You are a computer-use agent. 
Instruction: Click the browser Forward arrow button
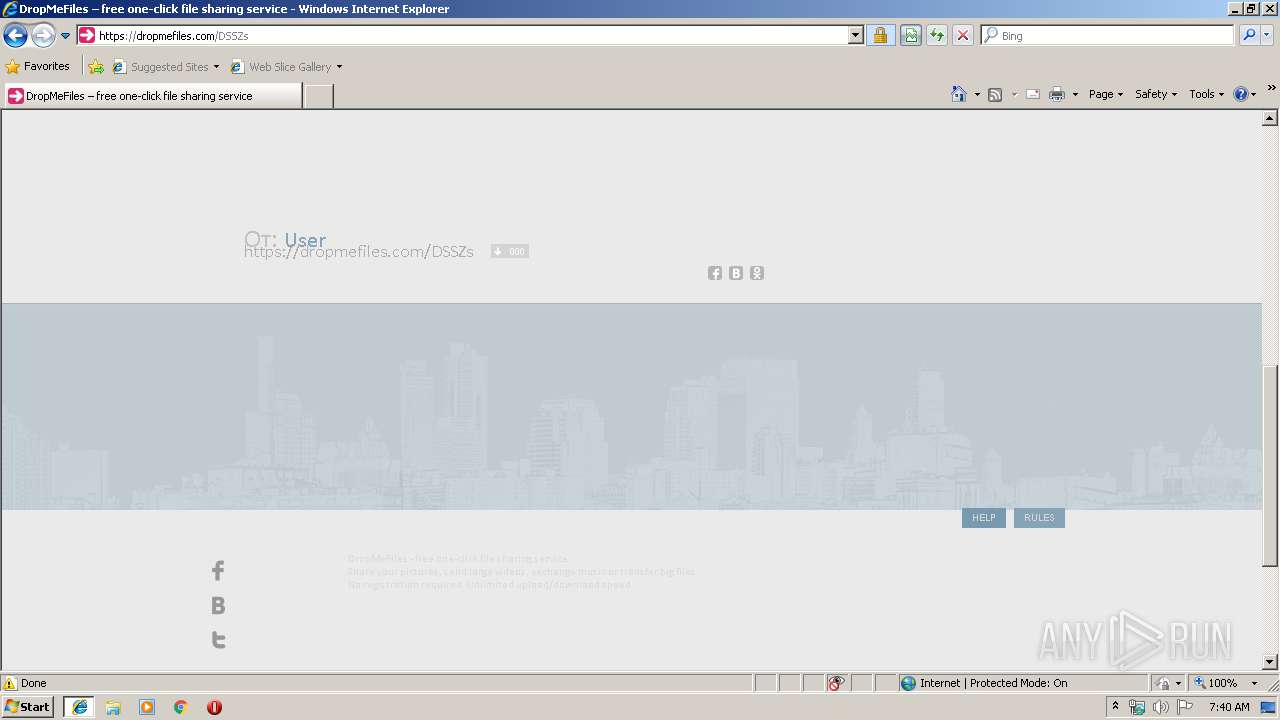[x=43, y=36]
